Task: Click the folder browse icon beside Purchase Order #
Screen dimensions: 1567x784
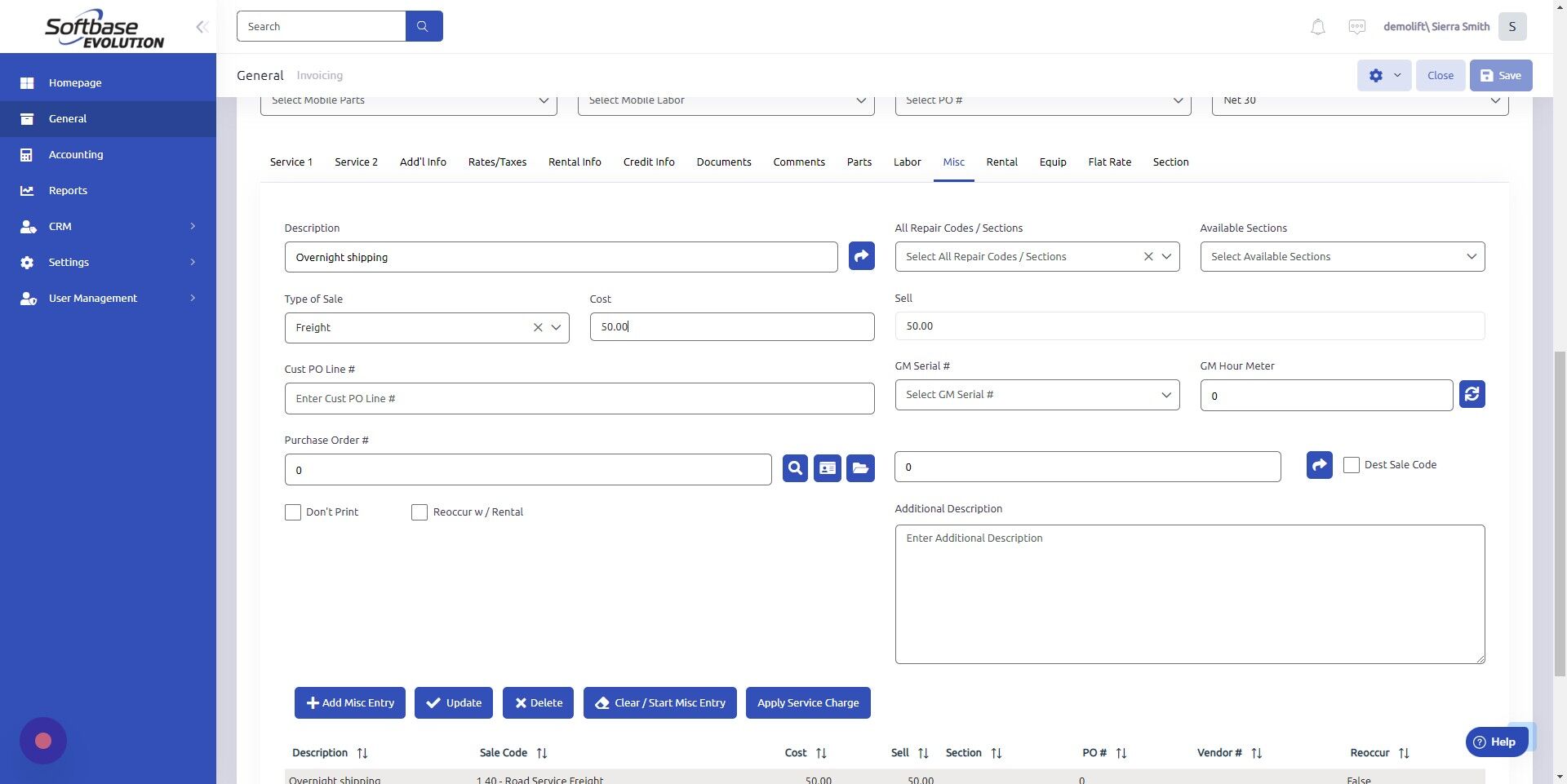Action: (859, 468)
